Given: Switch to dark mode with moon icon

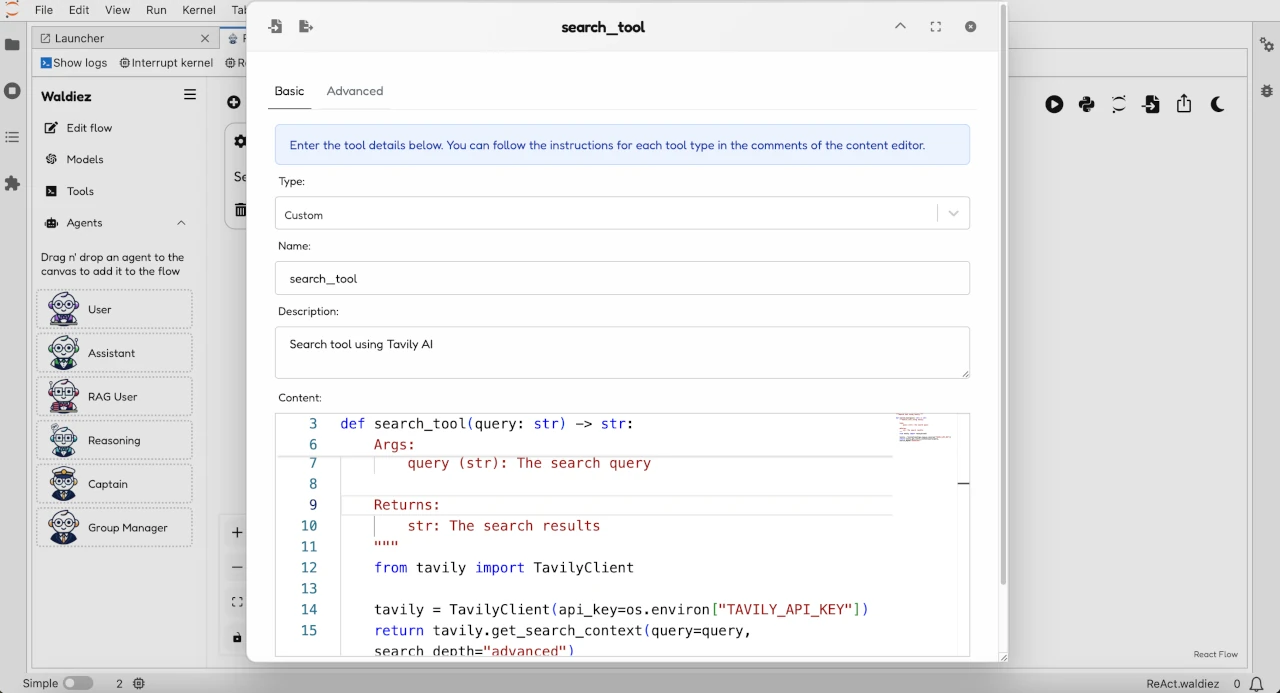Looking at the screenshot, I should pos(1217,103).
